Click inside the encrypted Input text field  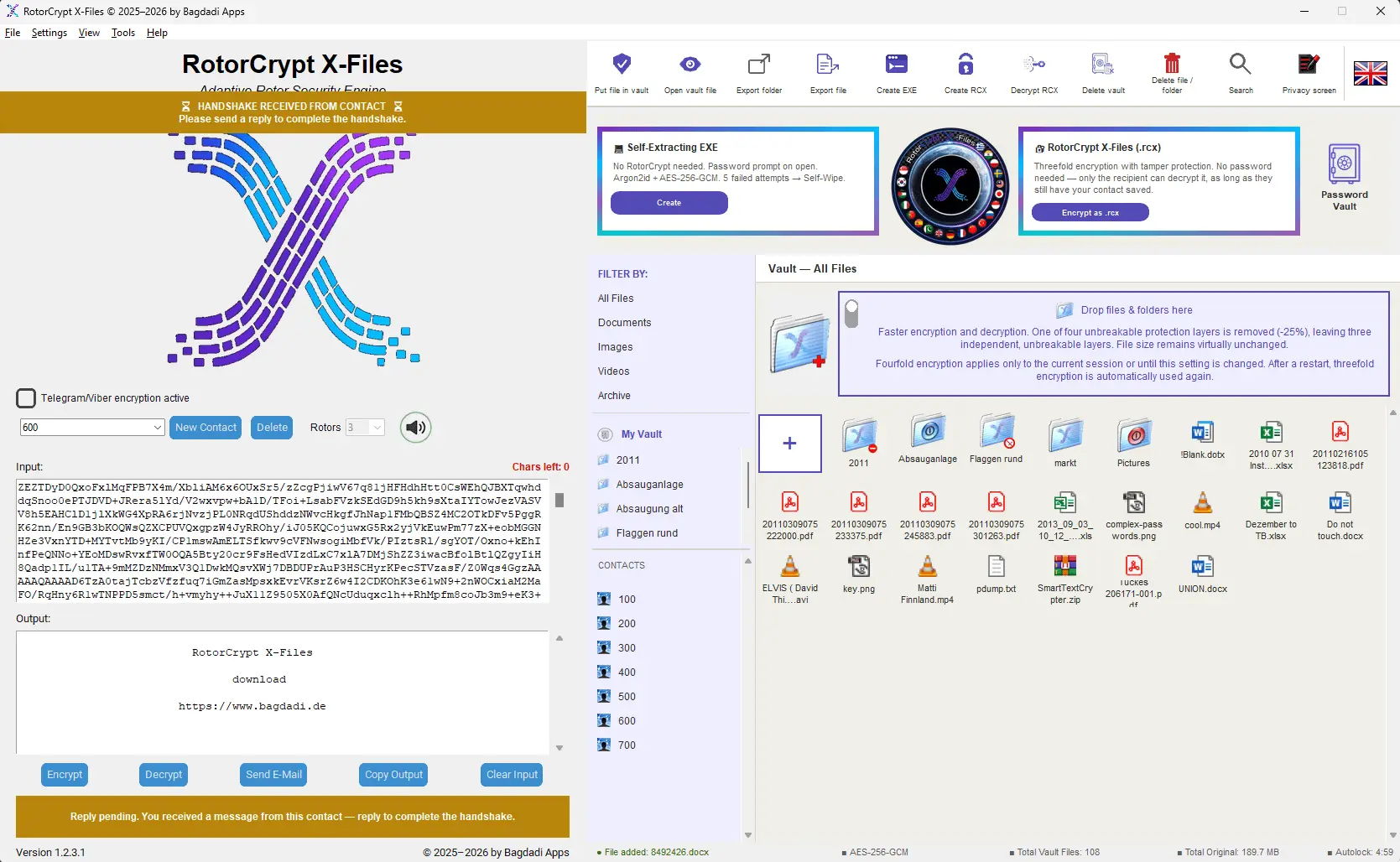pyautogui.click(x=281, y=541)
